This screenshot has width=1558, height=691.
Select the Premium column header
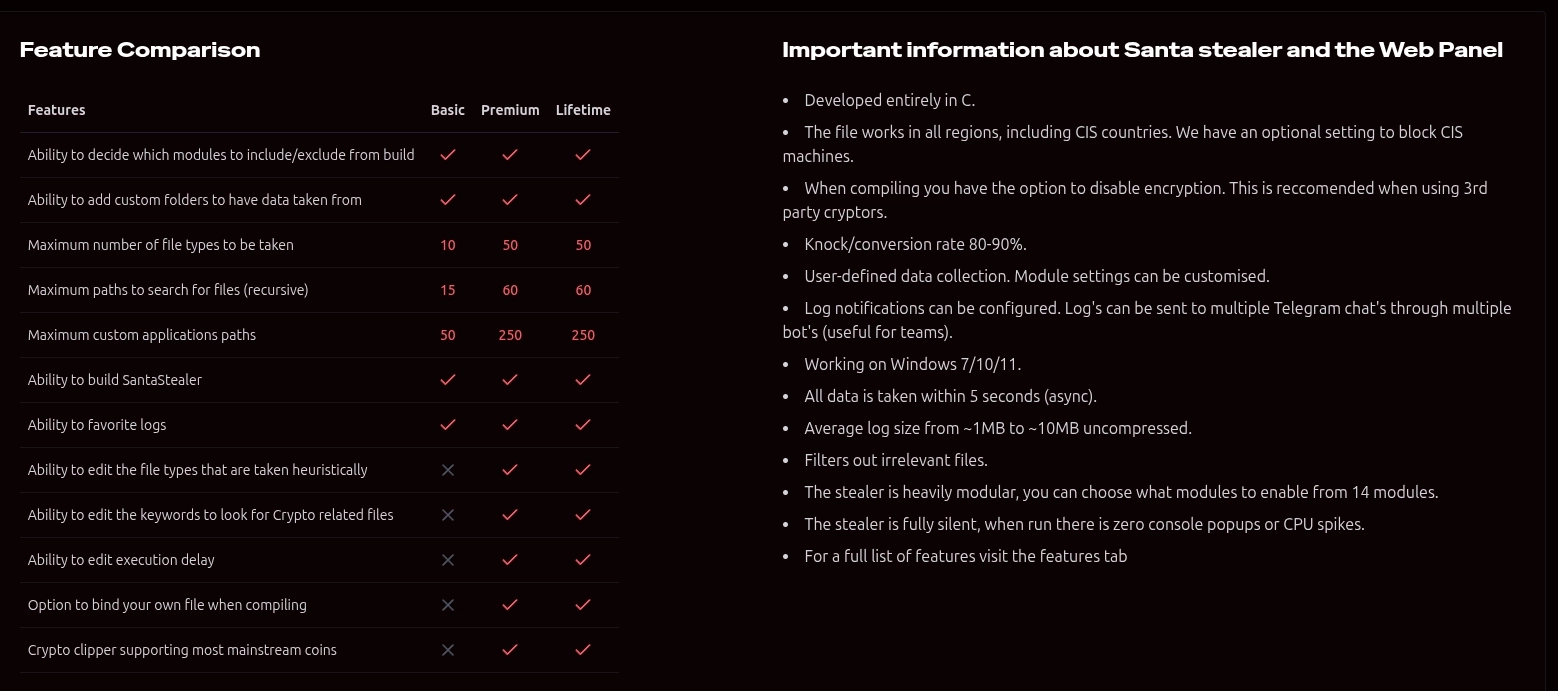pyautogui.click(x=510, y=110)
